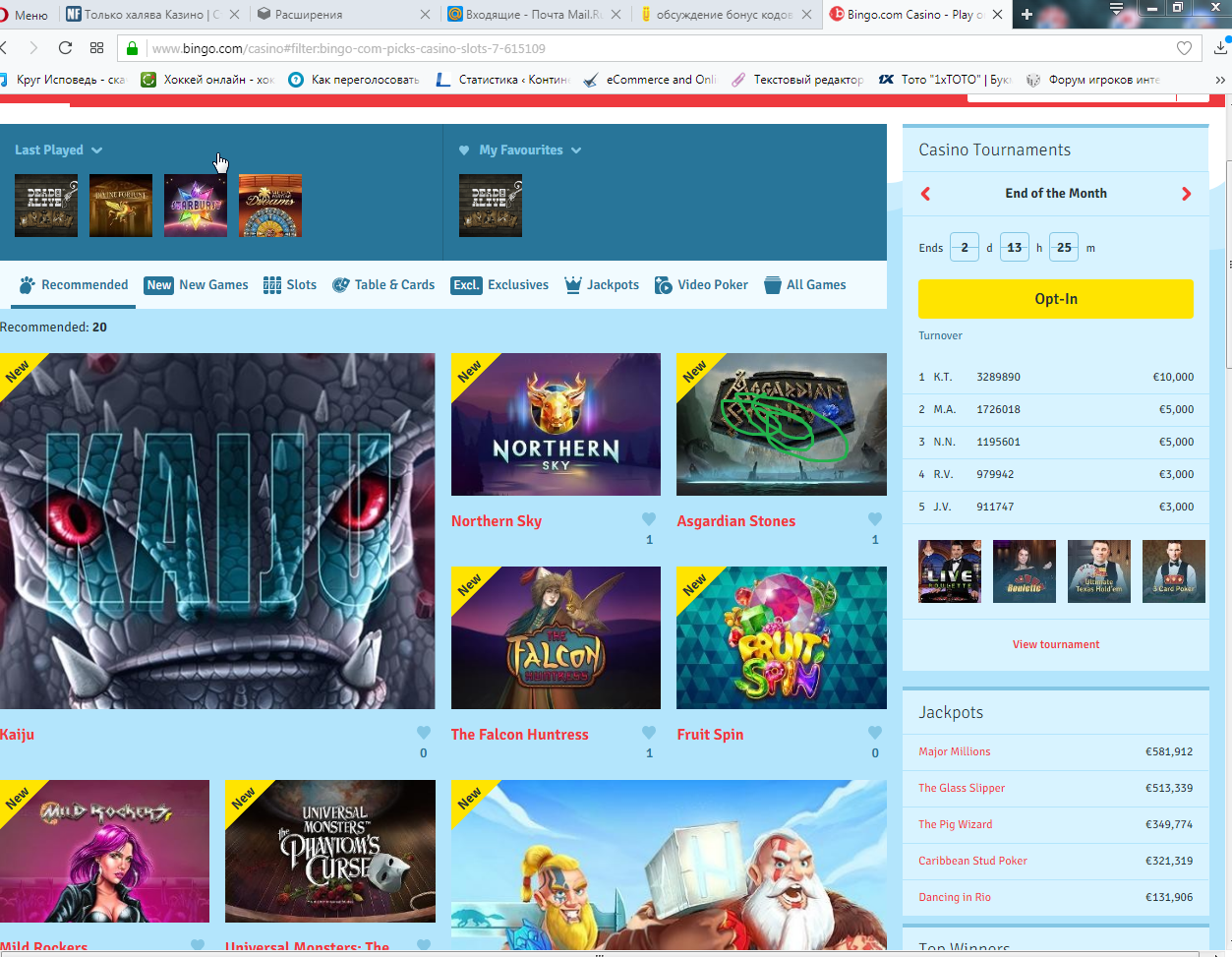Click the browser forward arrow
This screenshot has width=1232, height=957.
tap(33, 47)
